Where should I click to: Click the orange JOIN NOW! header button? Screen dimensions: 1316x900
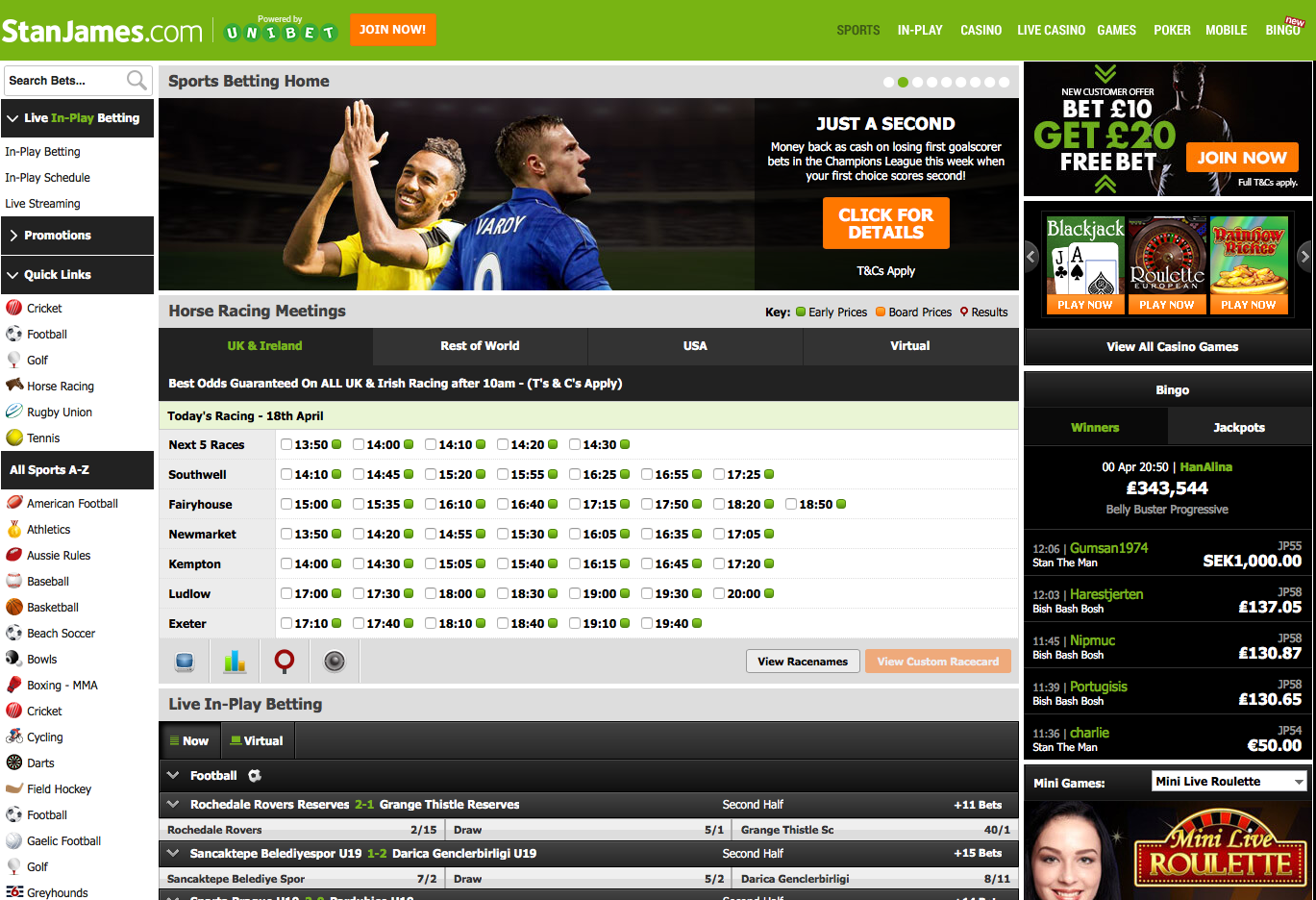tap(392, 30)
